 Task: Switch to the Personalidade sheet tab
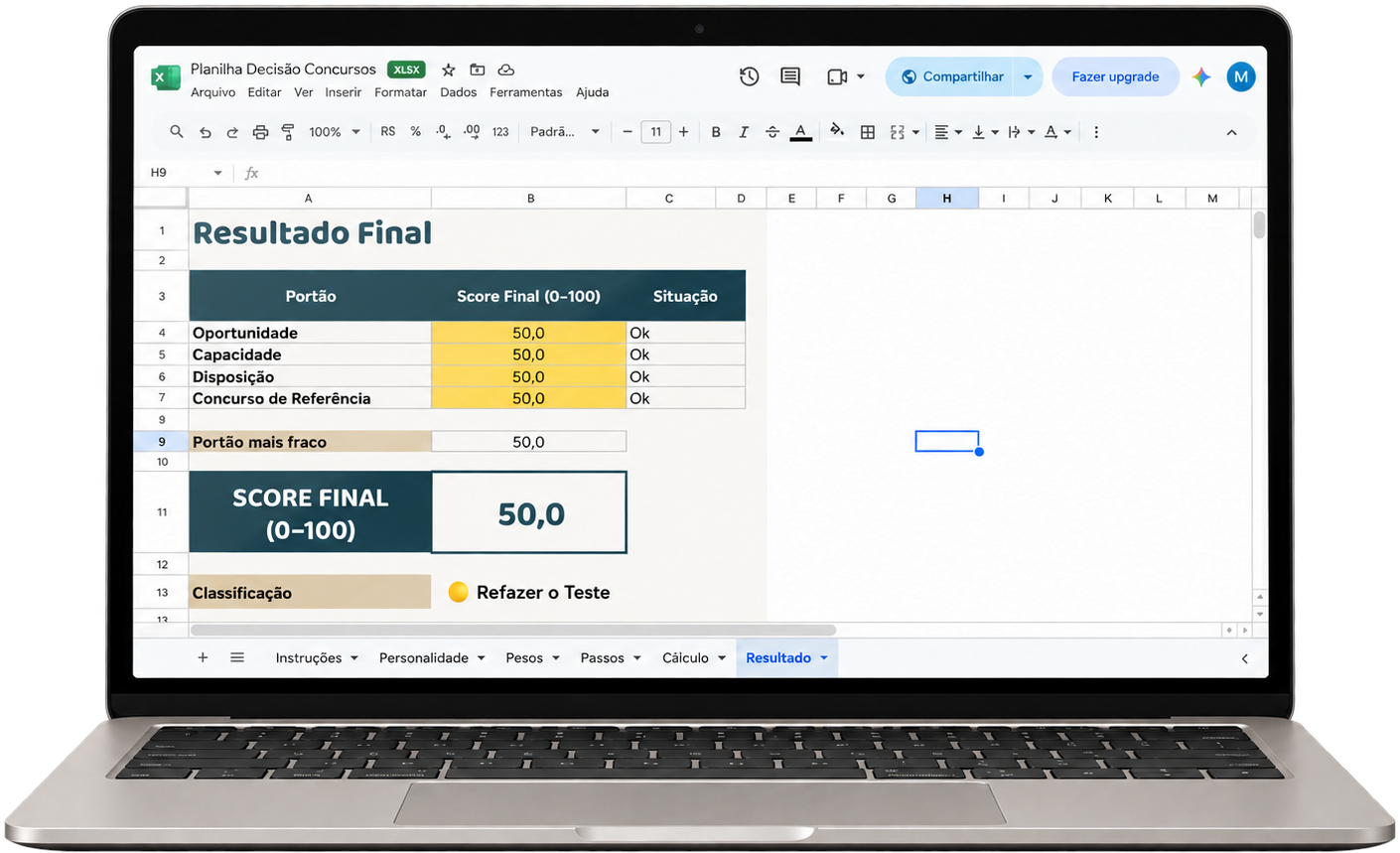pos(424,658)
